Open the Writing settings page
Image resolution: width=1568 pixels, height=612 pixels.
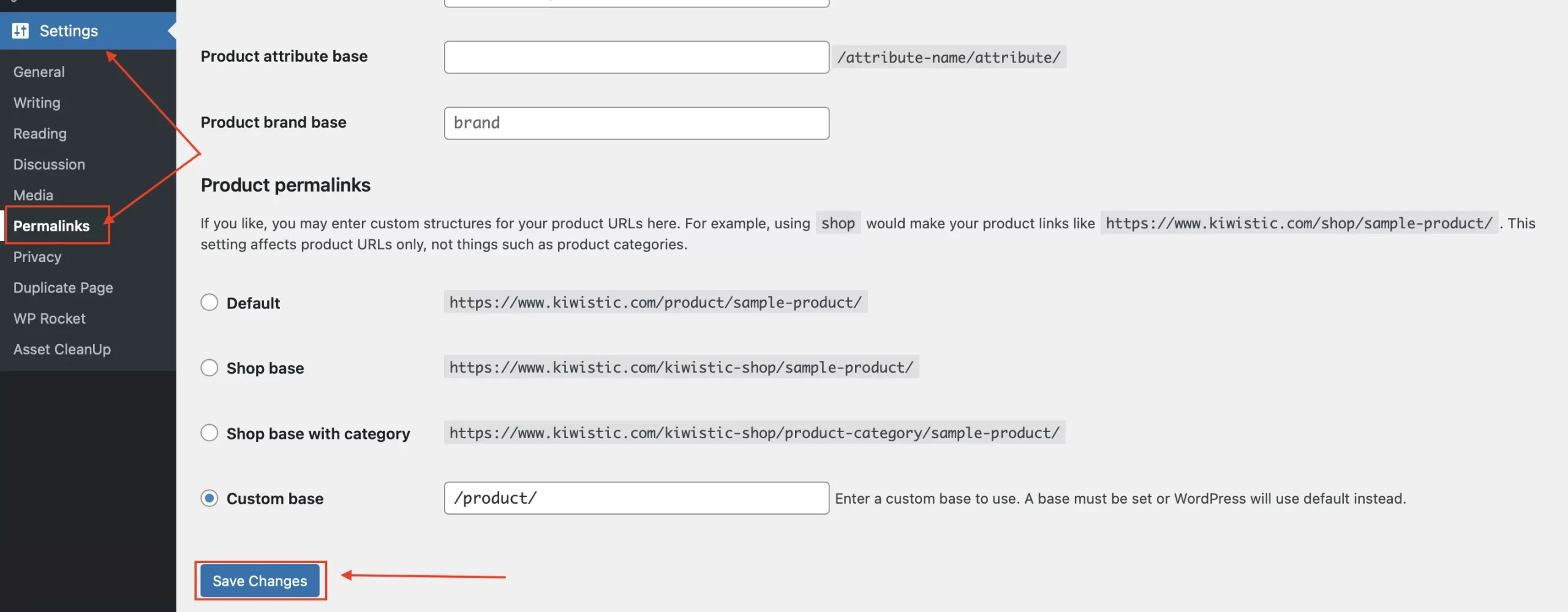point(36,102)
